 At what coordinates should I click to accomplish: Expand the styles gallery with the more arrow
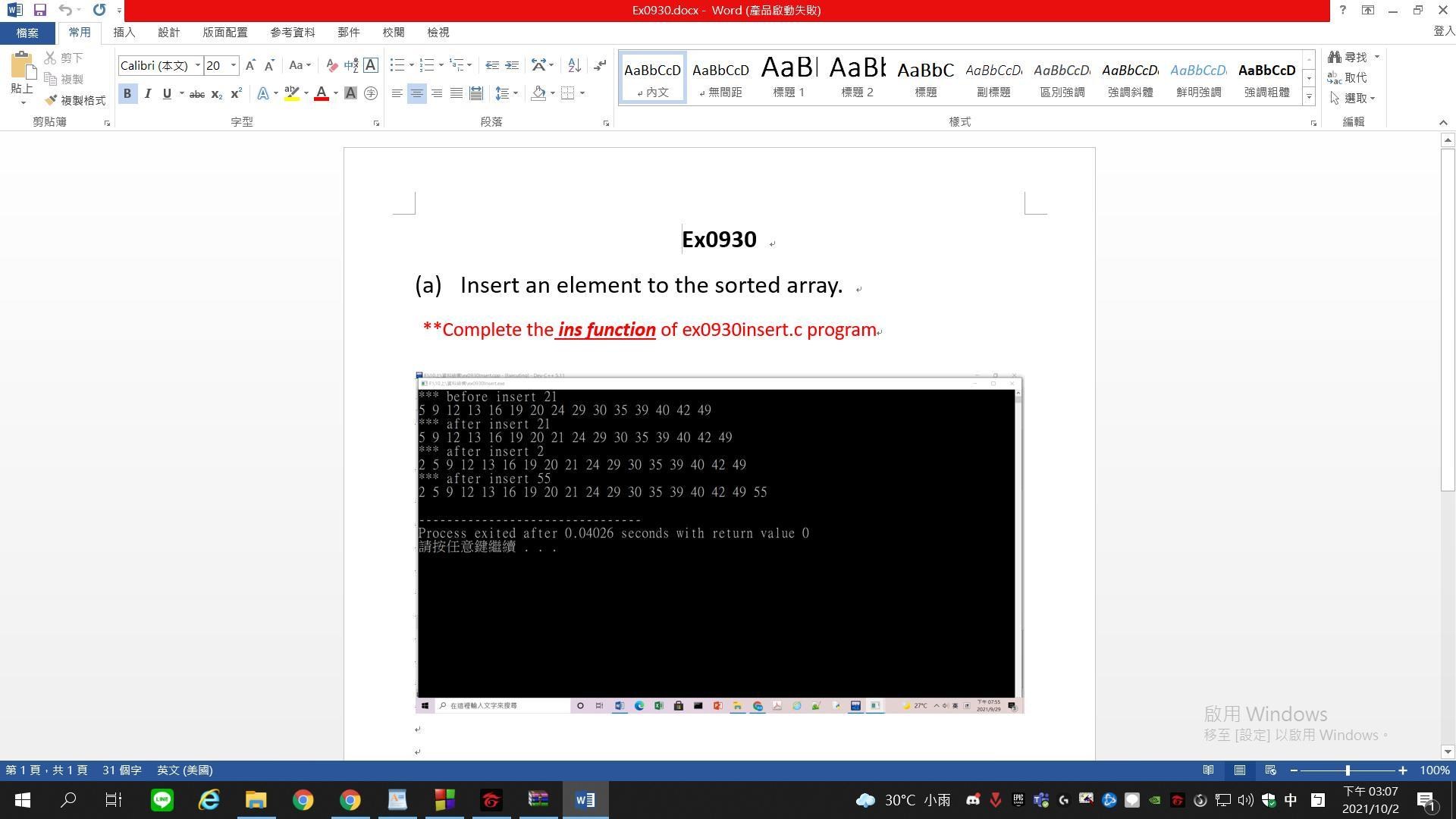(1309, 97)
